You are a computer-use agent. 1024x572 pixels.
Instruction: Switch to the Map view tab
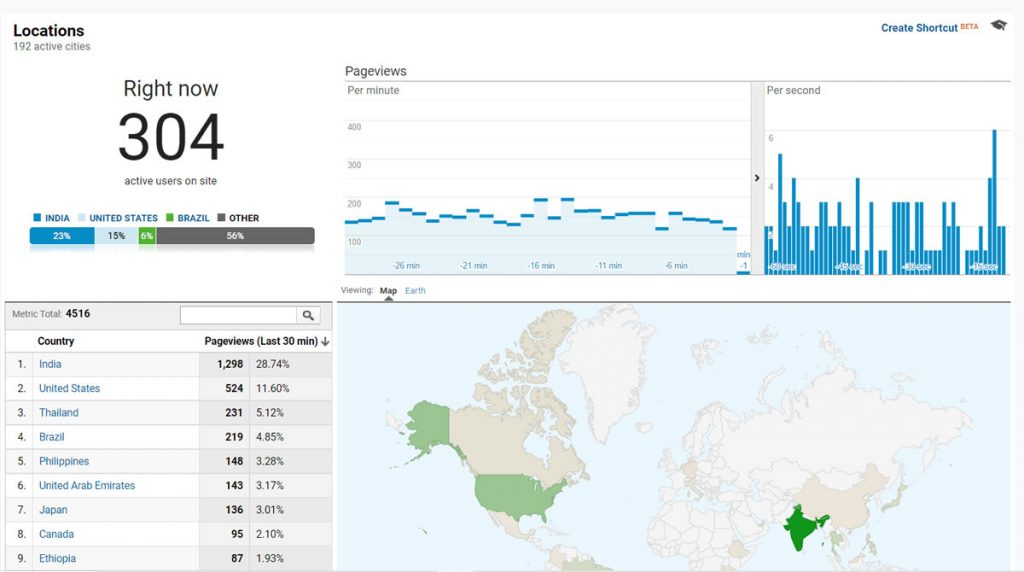pos(388,291)
